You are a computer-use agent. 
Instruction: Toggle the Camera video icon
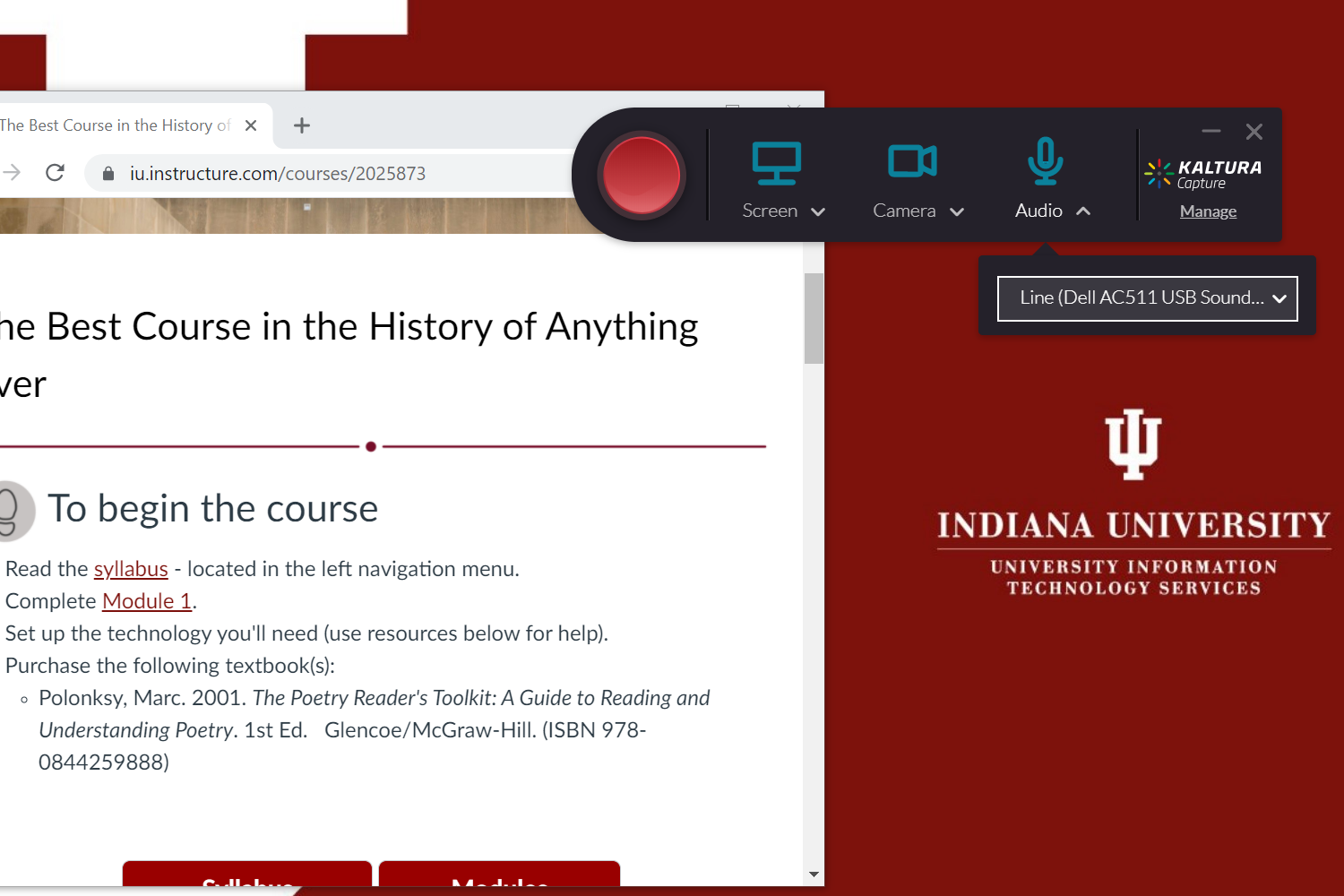[912, 161]
